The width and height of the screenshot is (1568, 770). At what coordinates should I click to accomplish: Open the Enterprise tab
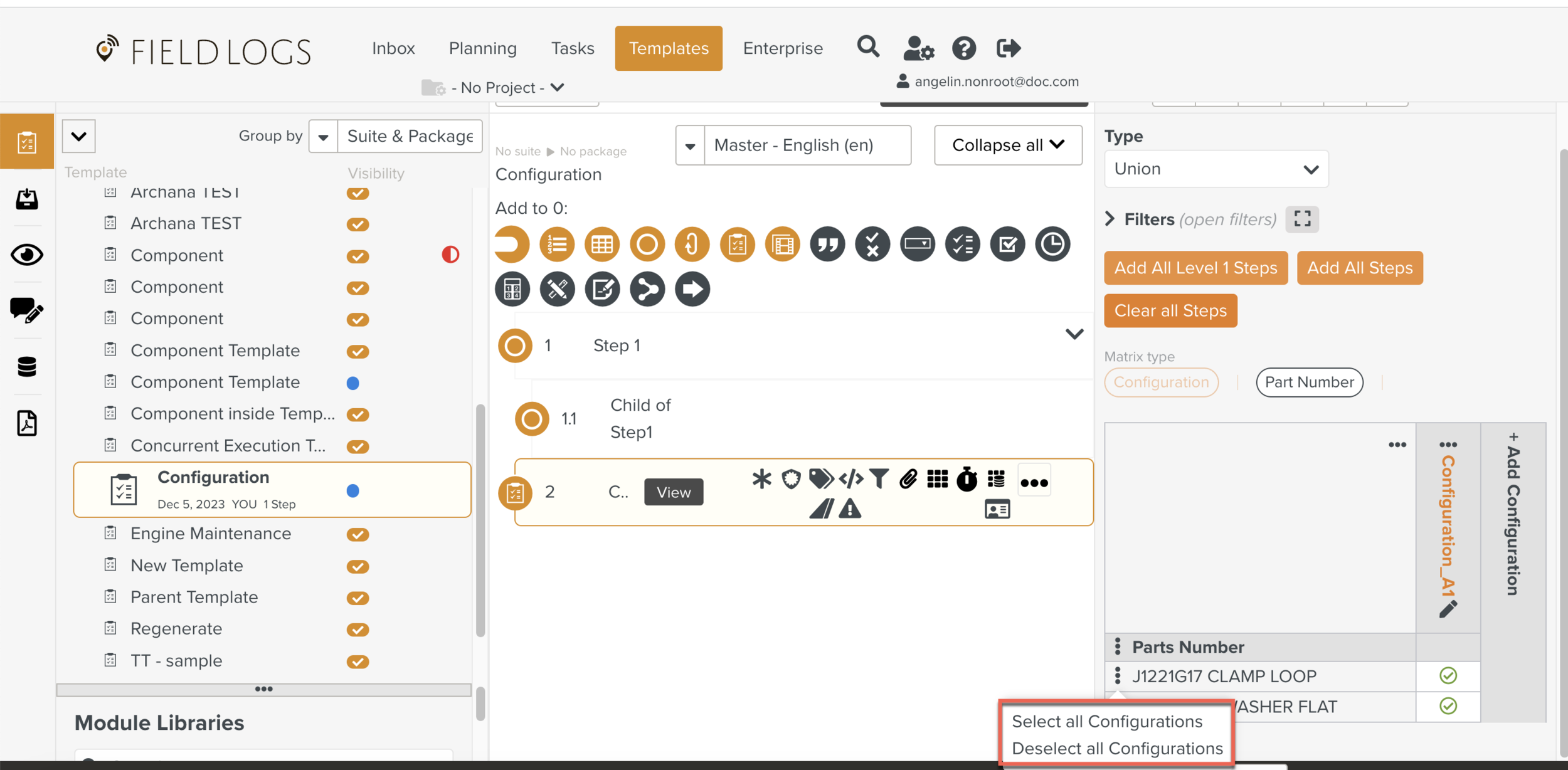pos(783,48)
